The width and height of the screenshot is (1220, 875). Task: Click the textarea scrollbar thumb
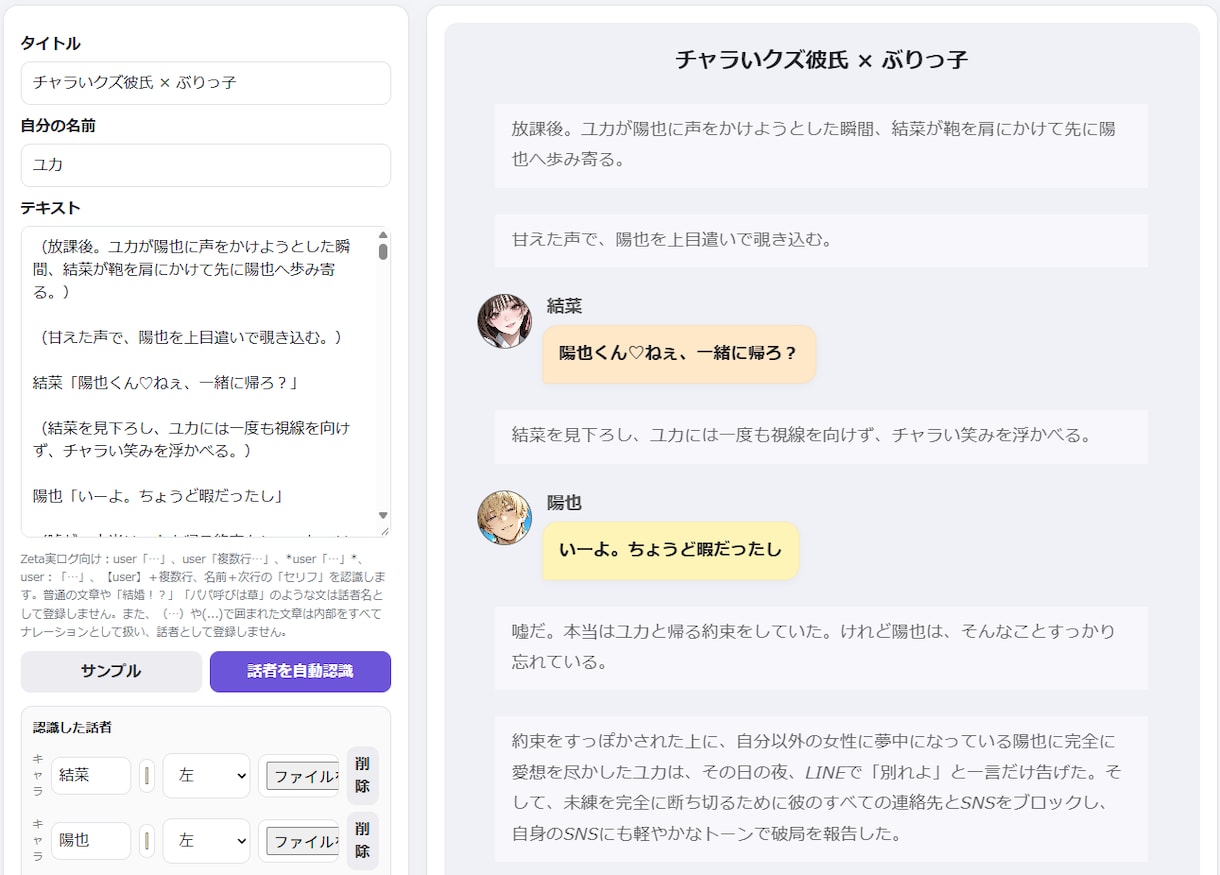pyautogui.click(x=382, y=251)
